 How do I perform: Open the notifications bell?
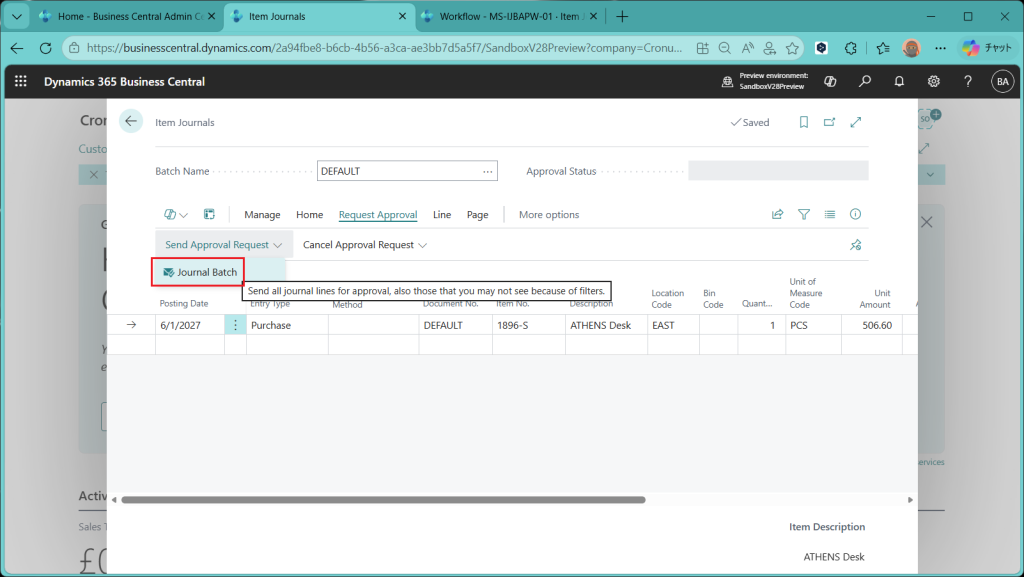(x=899, y=82)
